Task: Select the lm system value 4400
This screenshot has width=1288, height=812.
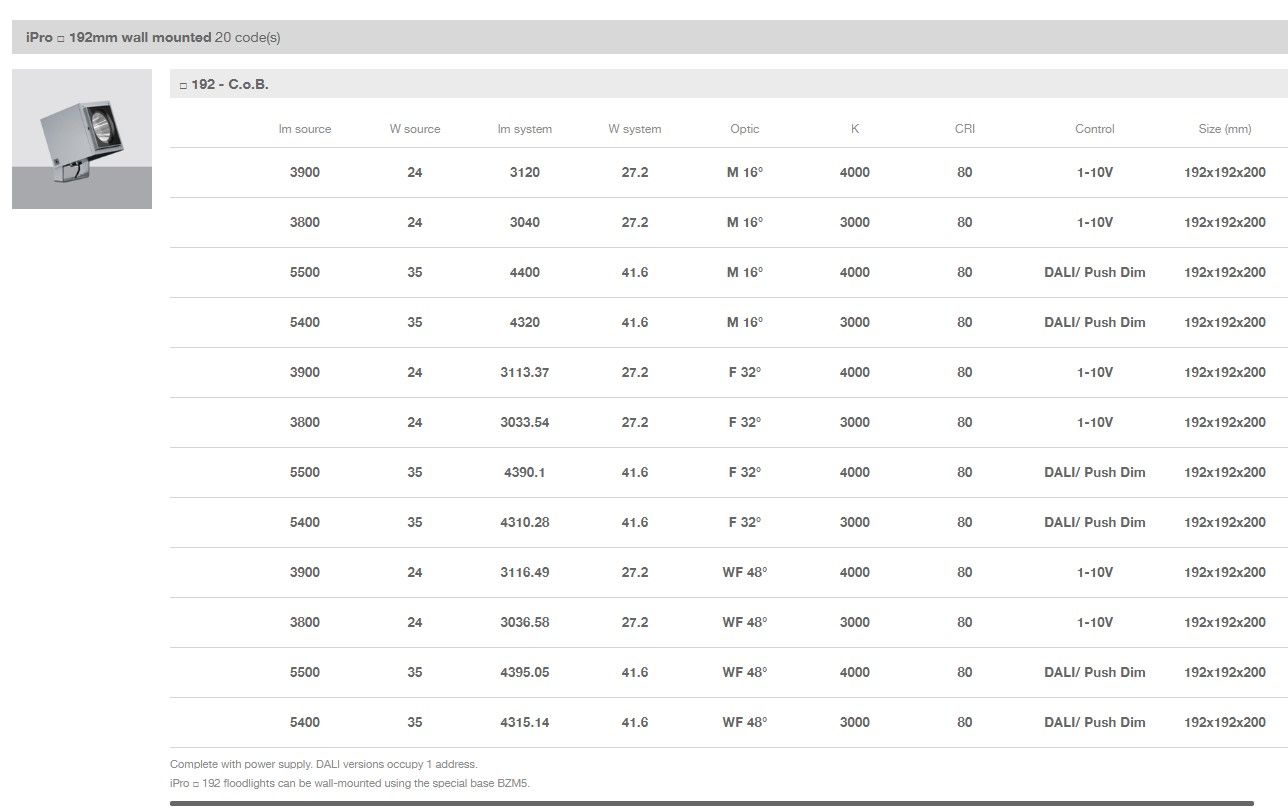Action: pyautogui.click(x=525, y=272)
